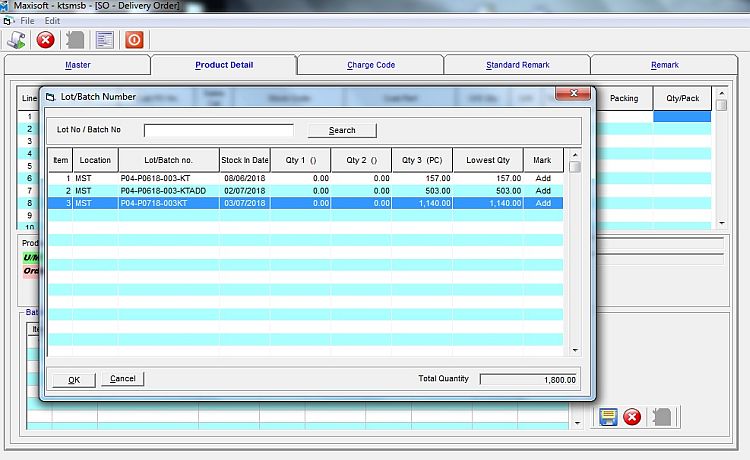Click the red X icon beside save
750x460 pixels.
[x=632, y=417]
